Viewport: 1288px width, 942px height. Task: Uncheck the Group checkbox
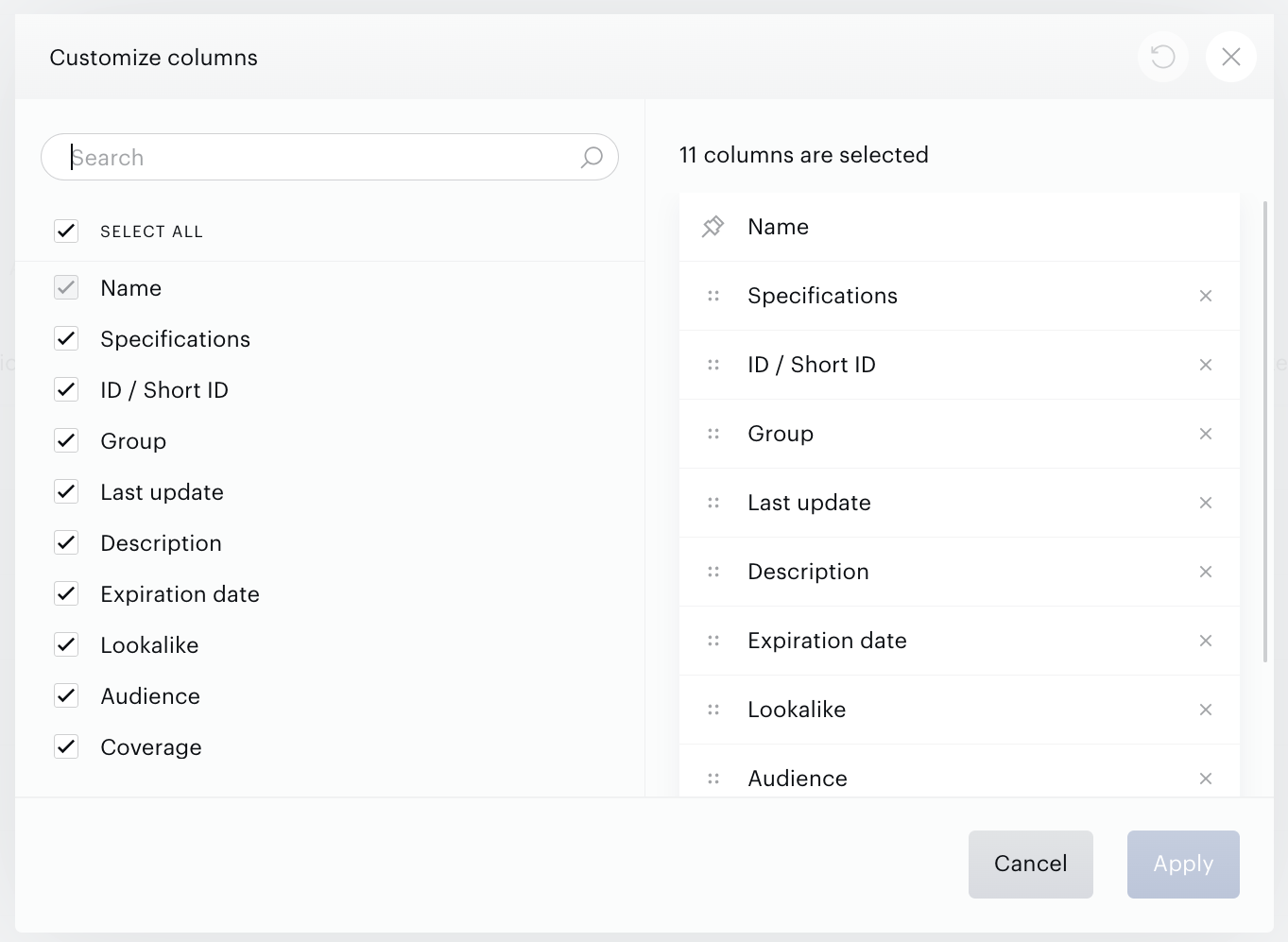point(66,440)
